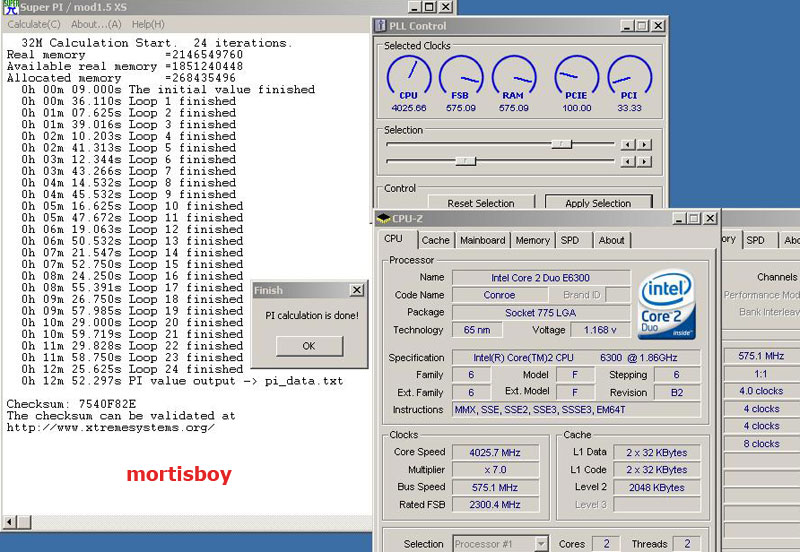Click right arrow of the upper selection slider

[644, 145]
